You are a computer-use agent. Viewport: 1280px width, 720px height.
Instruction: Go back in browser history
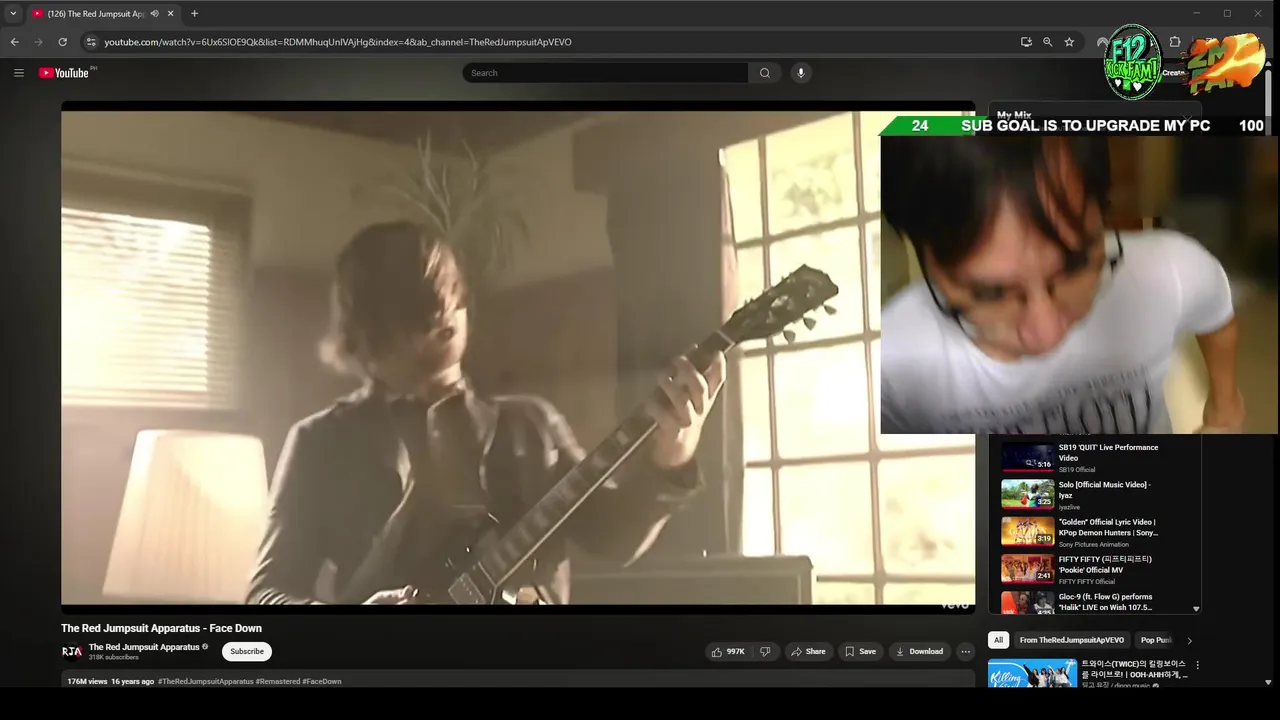click(14, 42)
